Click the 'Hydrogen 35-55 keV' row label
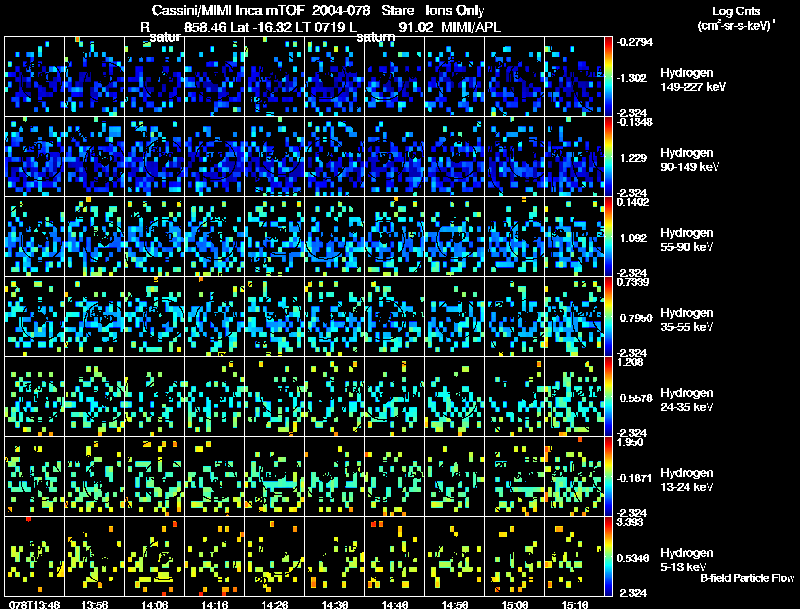The height and width of the screenshot is (609, 800). click(686, 320)
